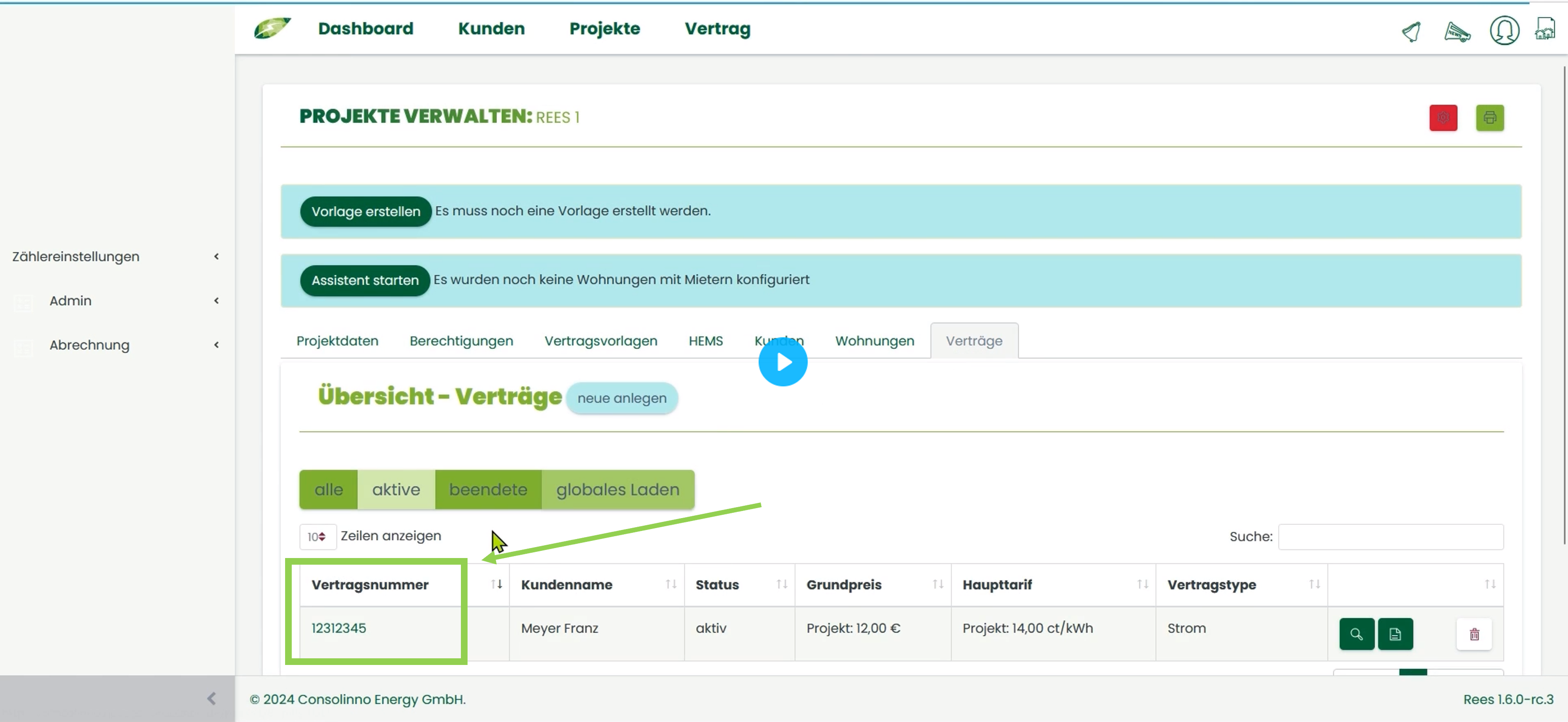Open the notifications bell icon
This screenshot has width=1568, height=722.
tap(1411, 32)
